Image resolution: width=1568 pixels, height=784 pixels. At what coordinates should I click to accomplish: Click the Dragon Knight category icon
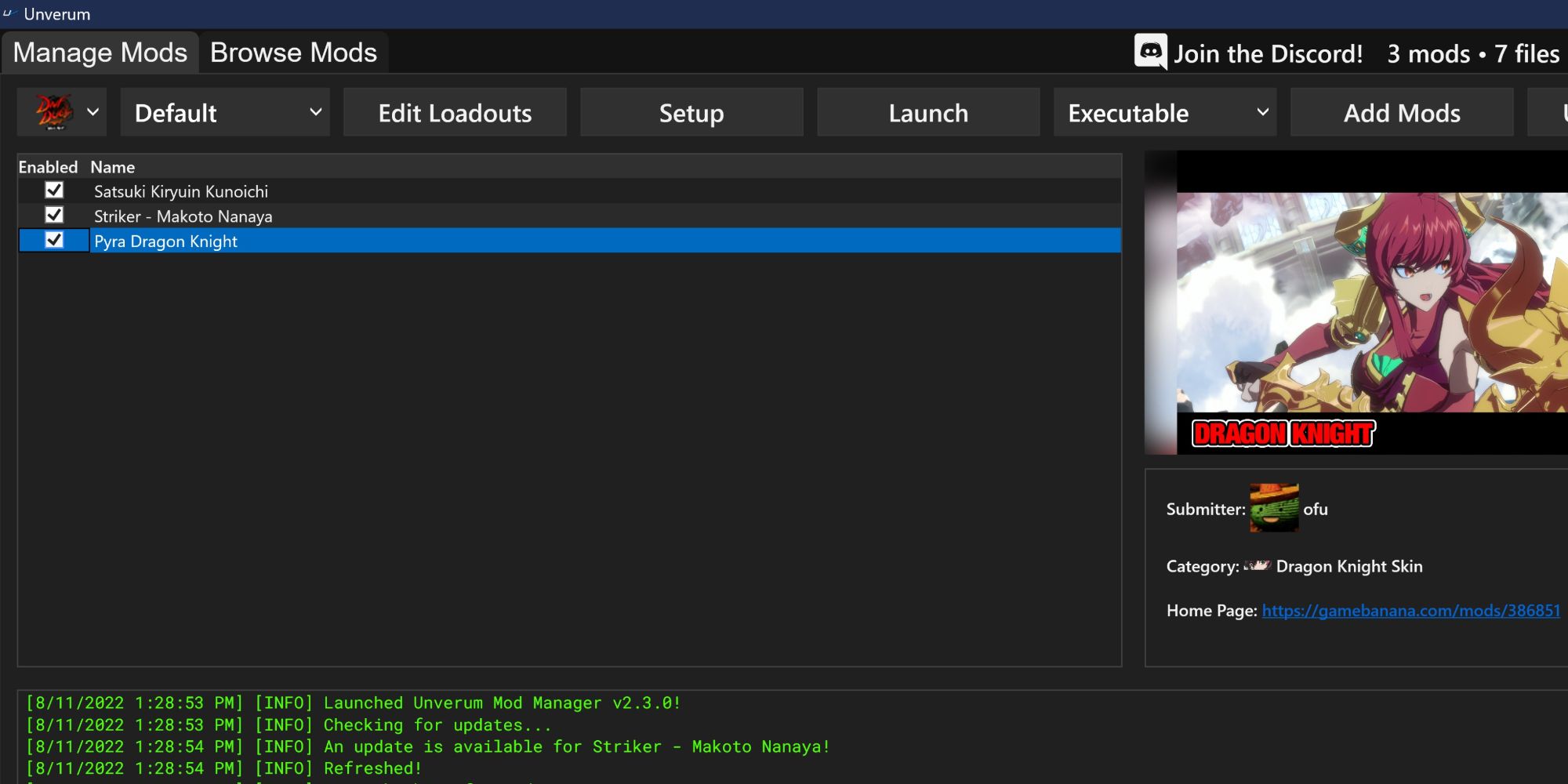coord(1257,565)
